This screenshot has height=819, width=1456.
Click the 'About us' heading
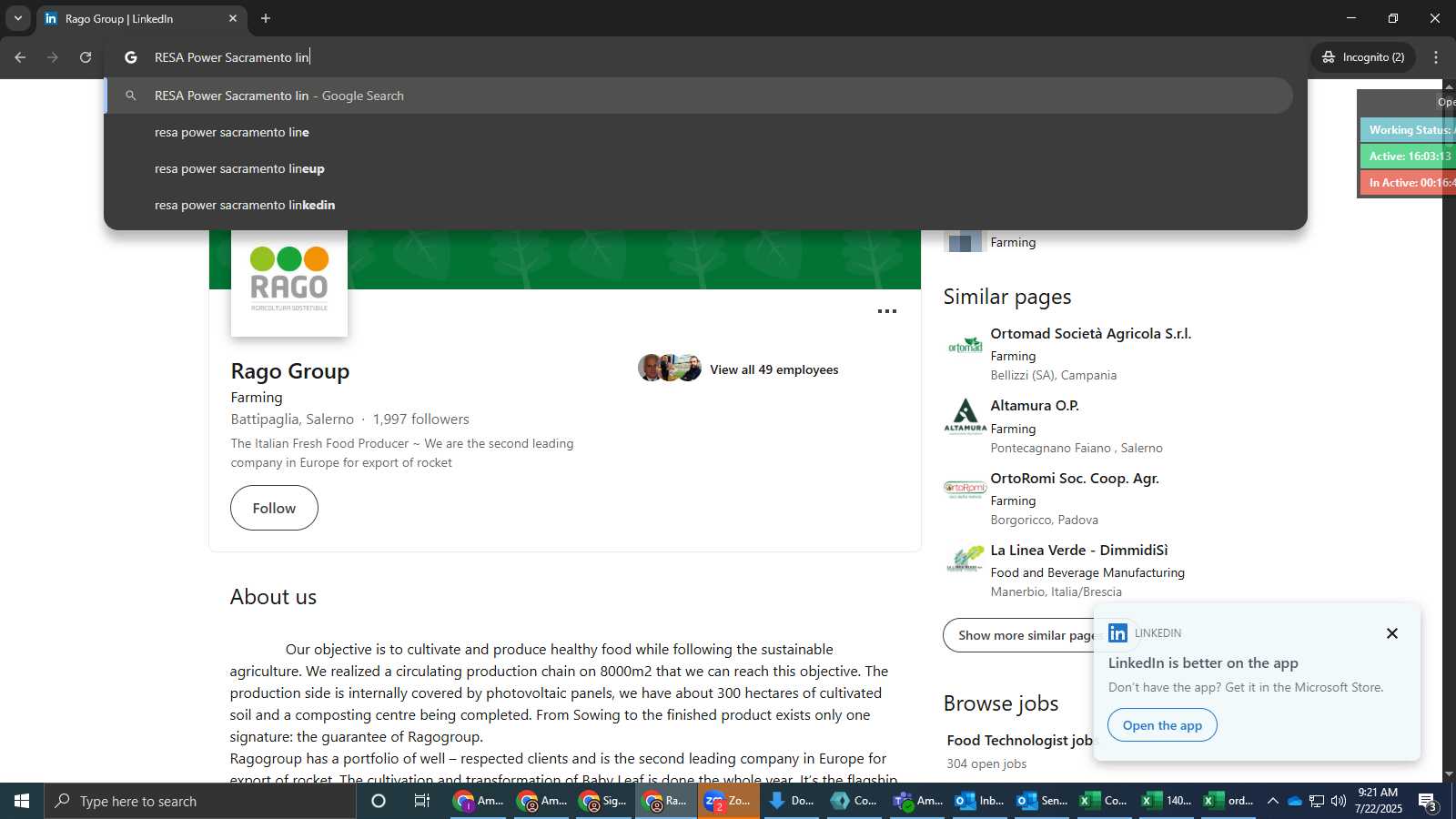[273, 597]
